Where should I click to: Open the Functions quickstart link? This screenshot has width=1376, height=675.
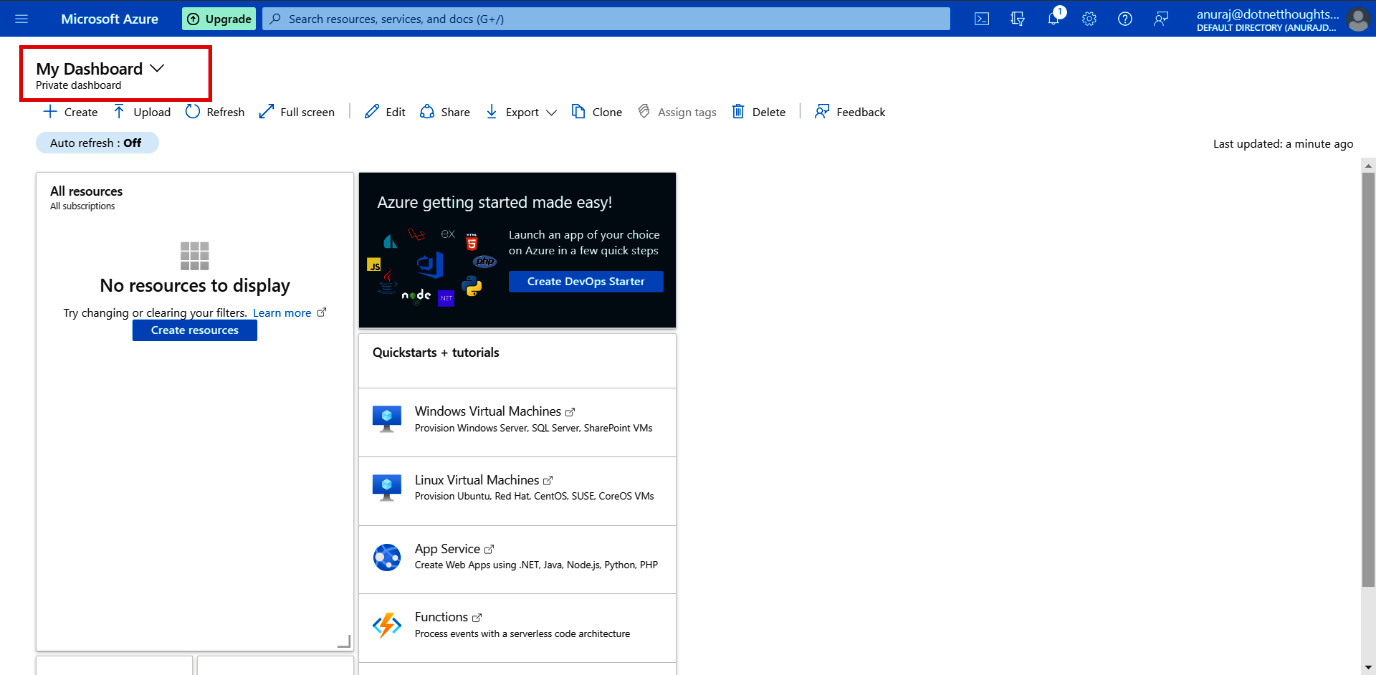(442, 617)
